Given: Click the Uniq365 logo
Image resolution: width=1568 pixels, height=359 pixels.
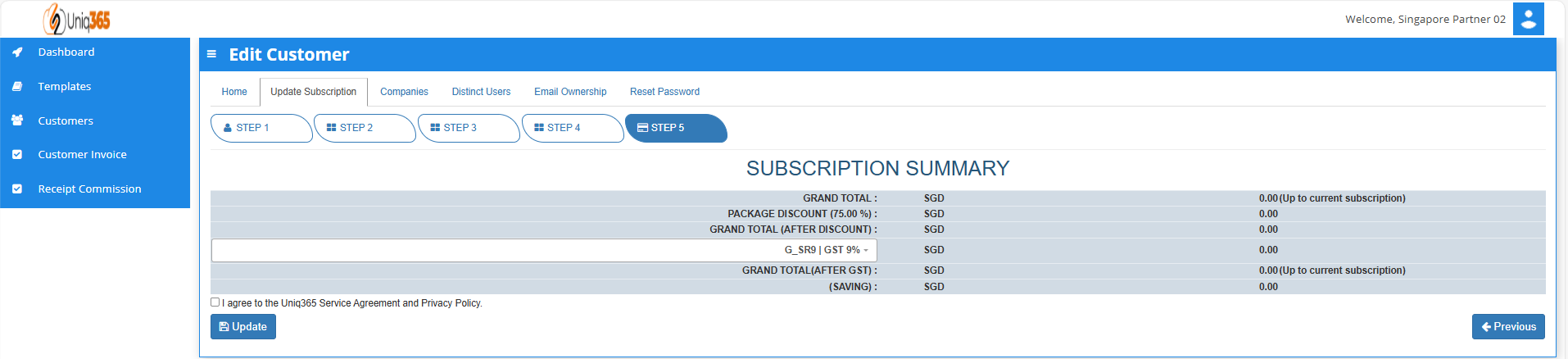Looking at the screenshot, I should [77, 19].
